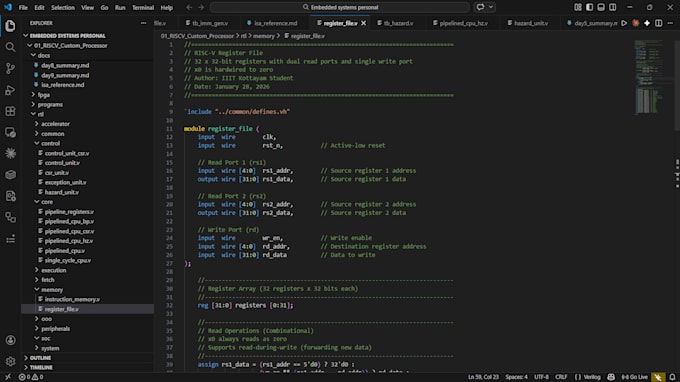Click Go Live in status bar

tap(634, 377)
